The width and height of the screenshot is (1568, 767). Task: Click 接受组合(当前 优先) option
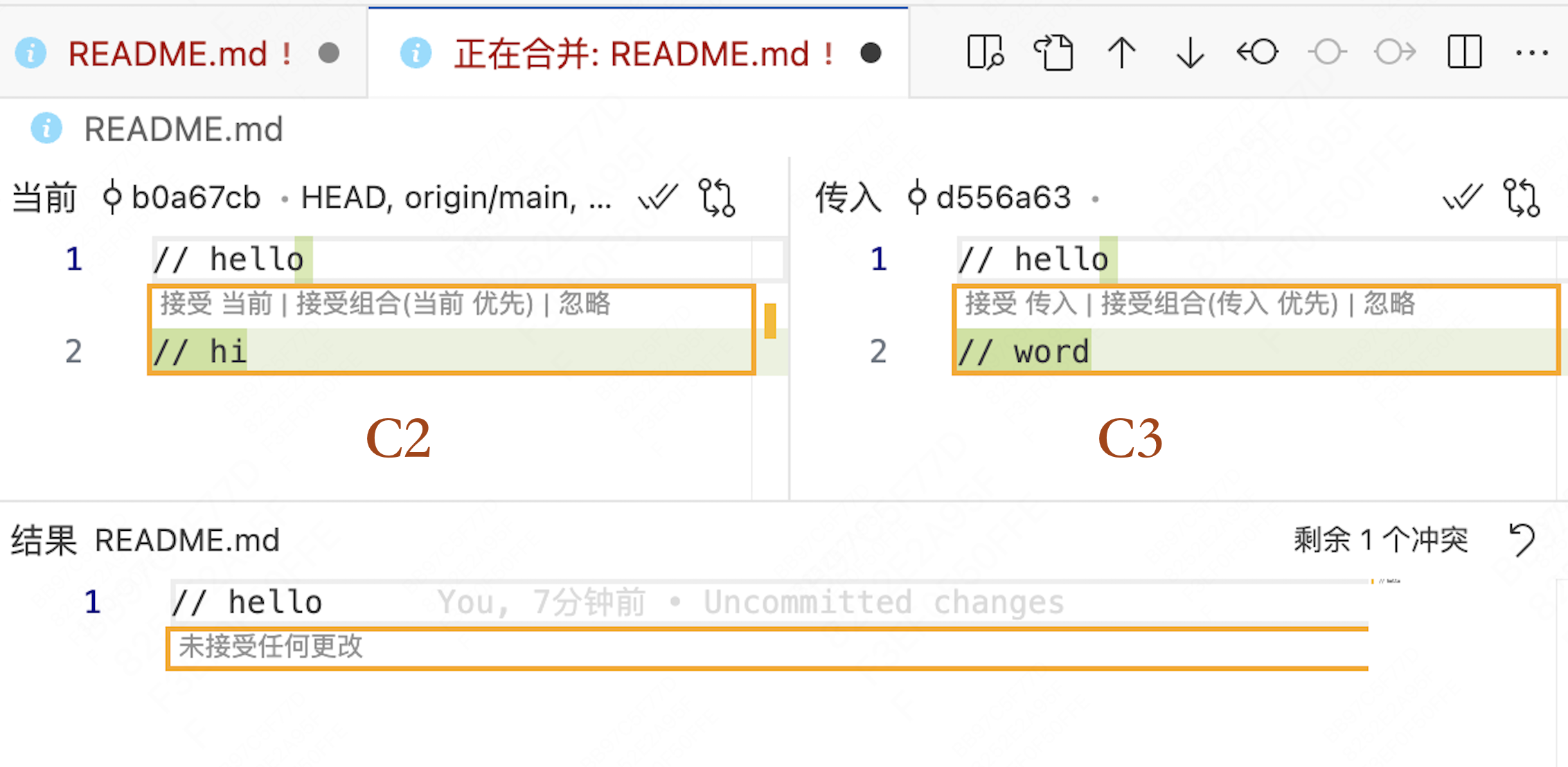pyautogui.click(x=415, y=303)
